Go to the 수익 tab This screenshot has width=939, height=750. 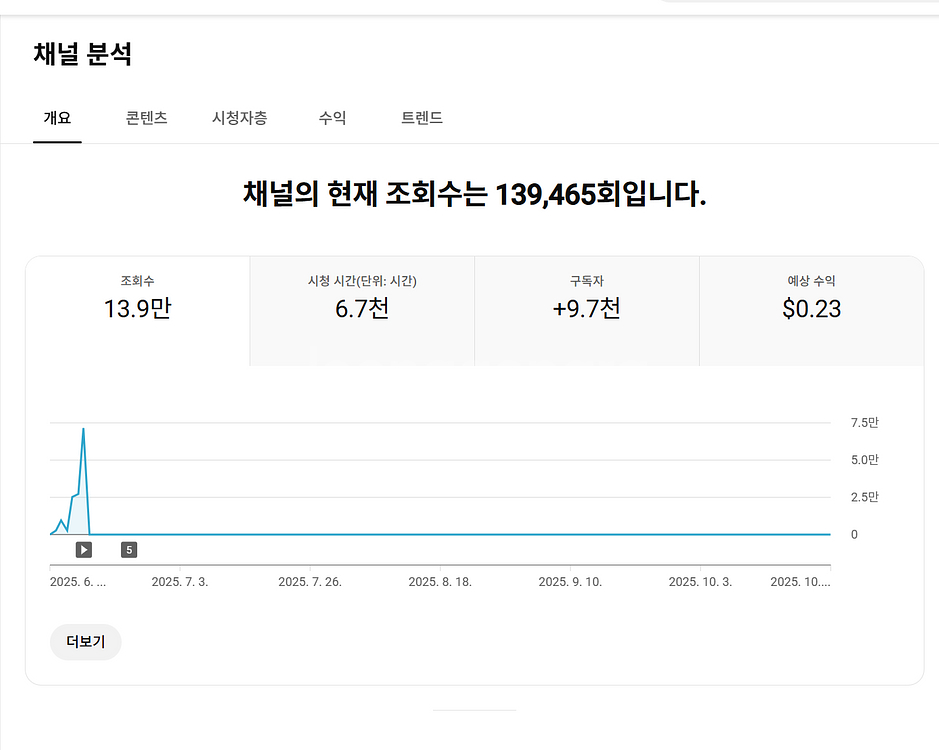332,118
